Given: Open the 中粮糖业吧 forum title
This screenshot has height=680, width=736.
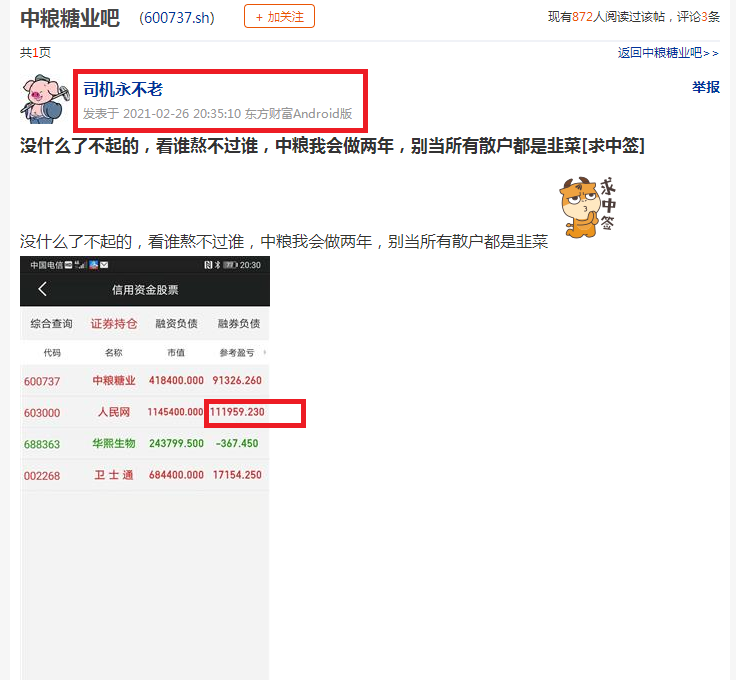Looking at the screenshot, I should pos(70,18).
